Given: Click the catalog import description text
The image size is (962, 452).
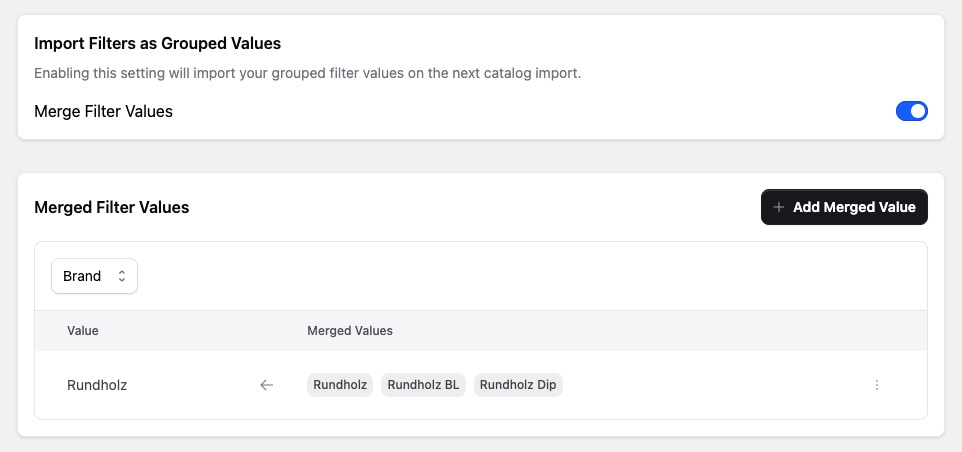Looking at the screenshot, I should tap(307, 74).
